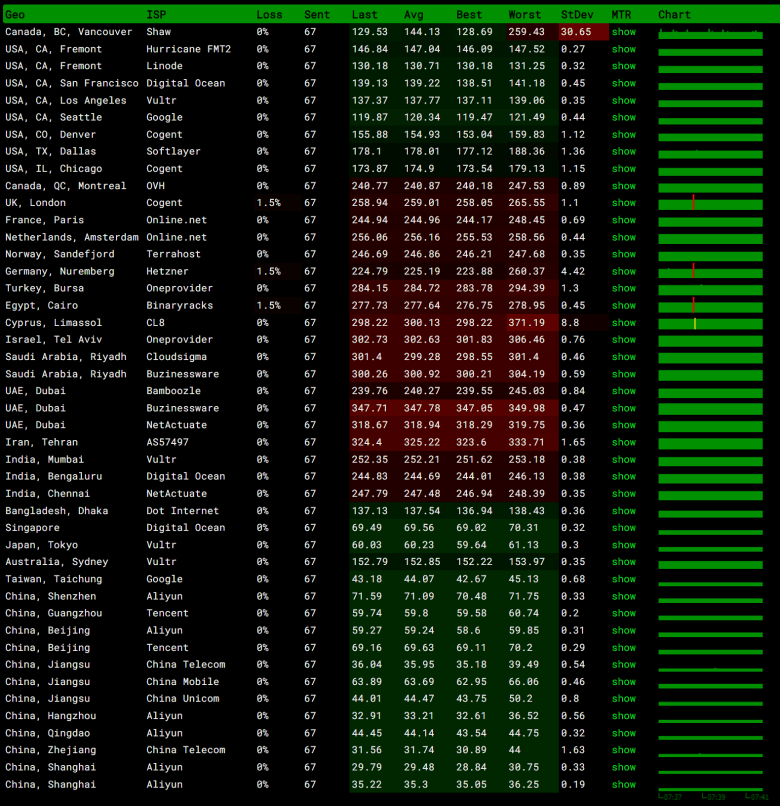Screen dimensions: 780x806
Task: Click the ISP column header
Action: pos(156,14)
